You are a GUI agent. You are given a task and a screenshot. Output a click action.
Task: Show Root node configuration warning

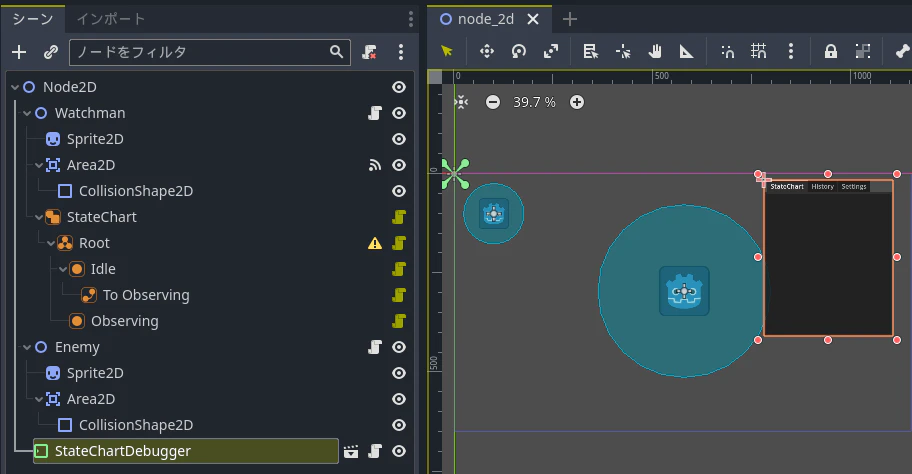[x=375, y=243]
